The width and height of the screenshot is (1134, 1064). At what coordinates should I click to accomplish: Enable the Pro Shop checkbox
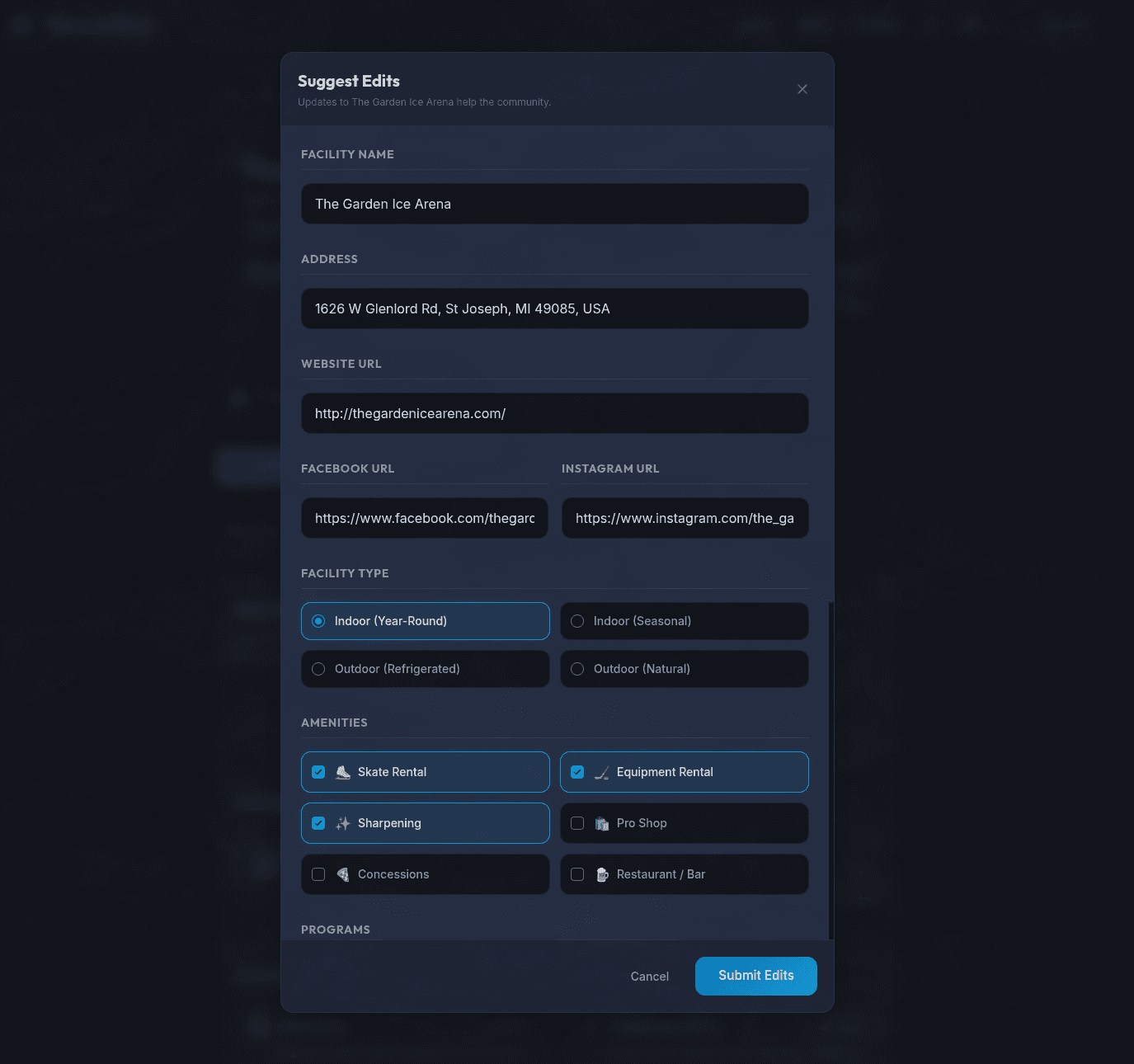click(577, 823)
